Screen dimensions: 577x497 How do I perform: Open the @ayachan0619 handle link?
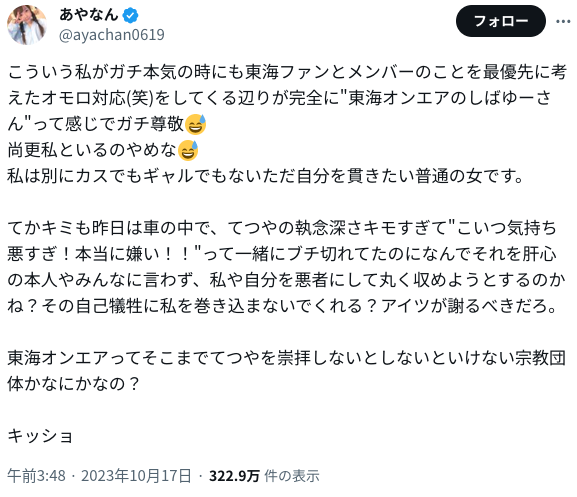111,35
